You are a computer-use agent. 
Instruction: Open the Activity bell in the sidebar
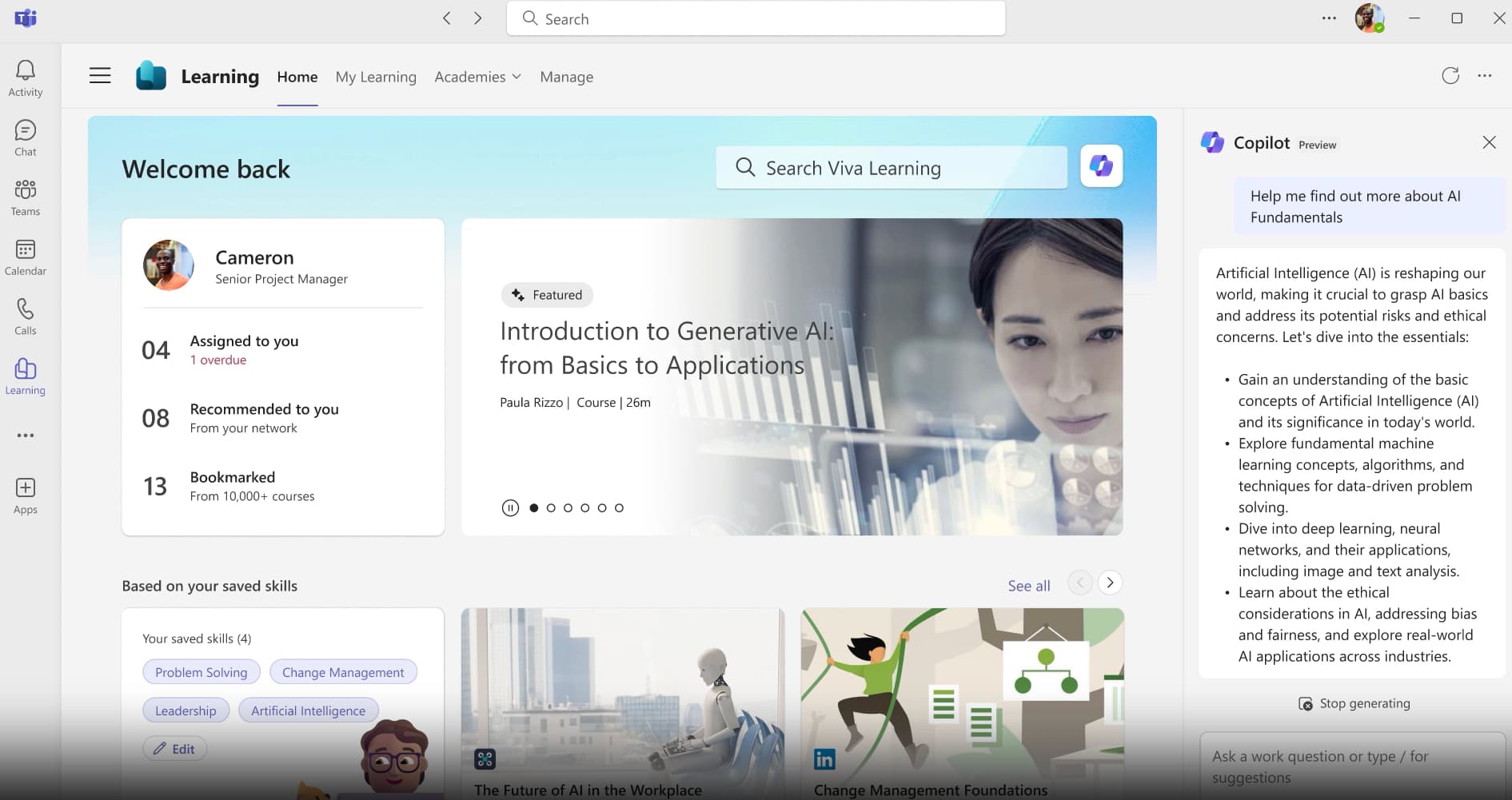tap(26, 78)
